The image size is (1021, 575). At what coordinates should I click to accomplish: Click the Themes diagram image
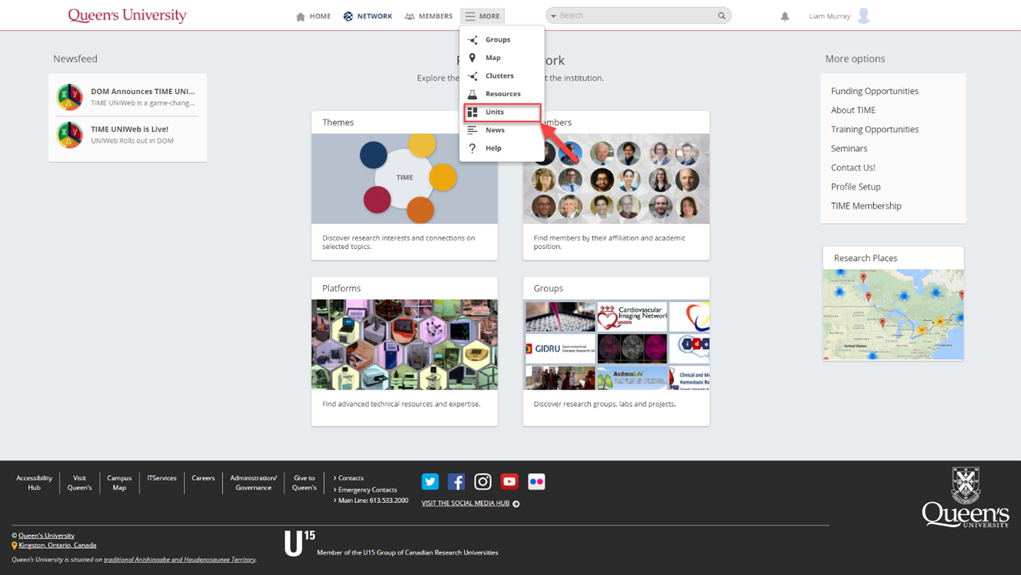pyautogui.click(x=404, y=178)
